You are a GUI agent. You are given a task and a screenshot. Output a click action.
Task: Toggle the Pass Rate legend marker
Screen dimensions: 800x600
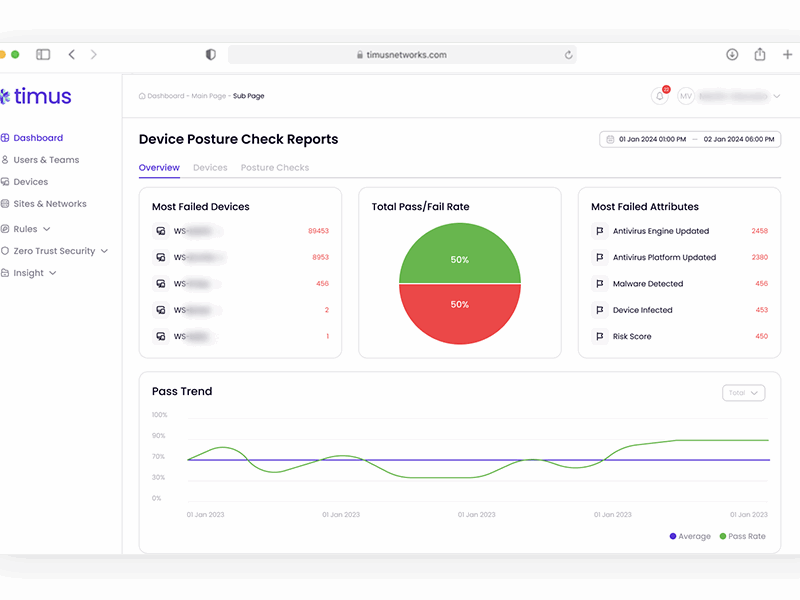click(722, 536)
